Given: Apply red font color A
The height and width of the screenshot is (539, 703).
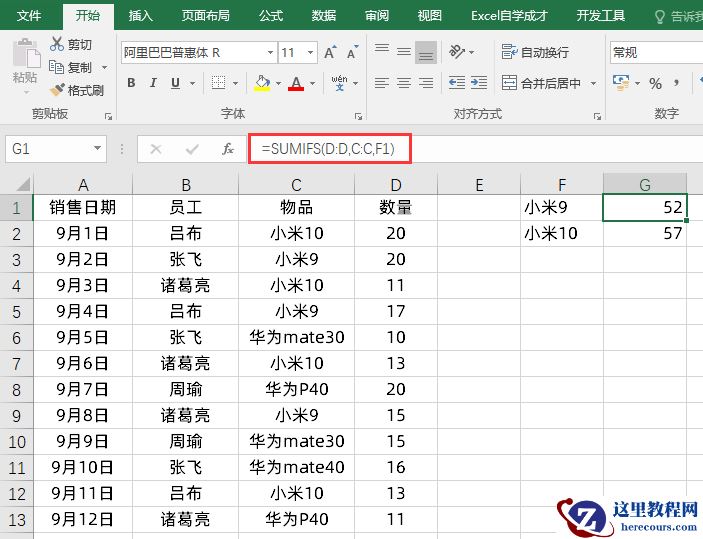Looking at the screenshot, I should tap(296, 83).
